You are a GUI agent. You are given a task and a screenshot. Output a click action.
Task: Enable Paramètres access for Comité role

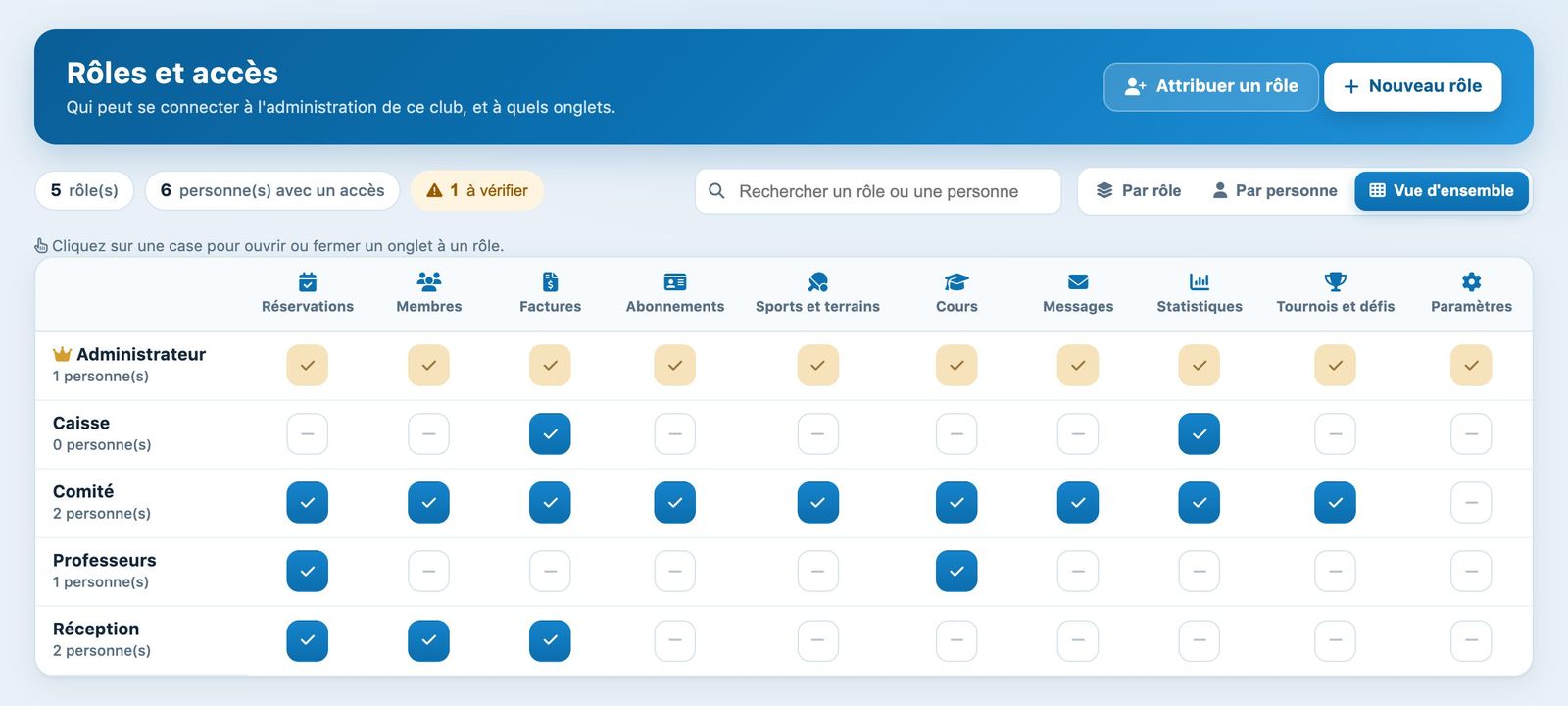point(1471,502)
